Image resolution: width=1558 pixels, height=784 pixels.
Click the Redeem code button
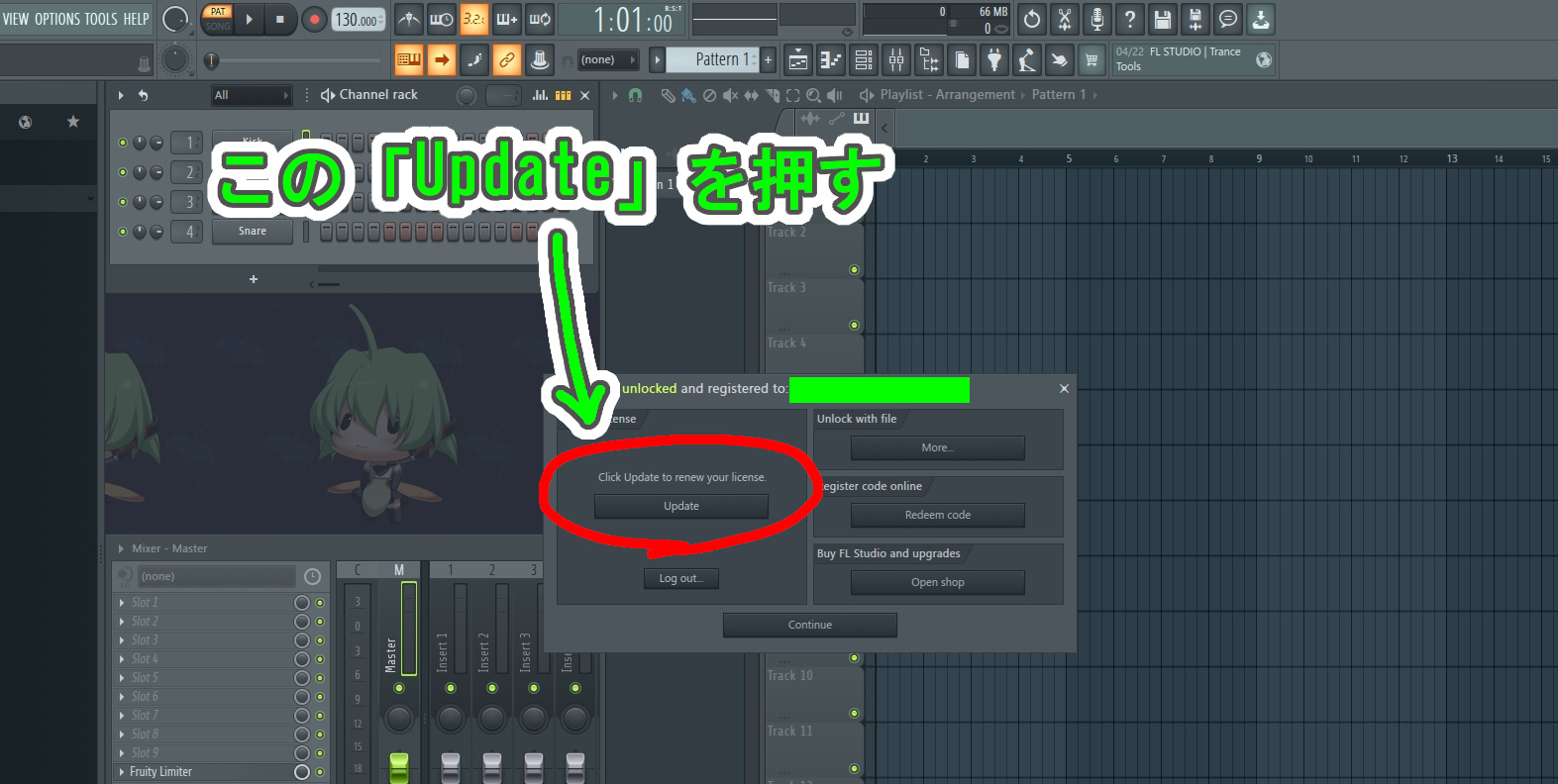coord(938,515)
